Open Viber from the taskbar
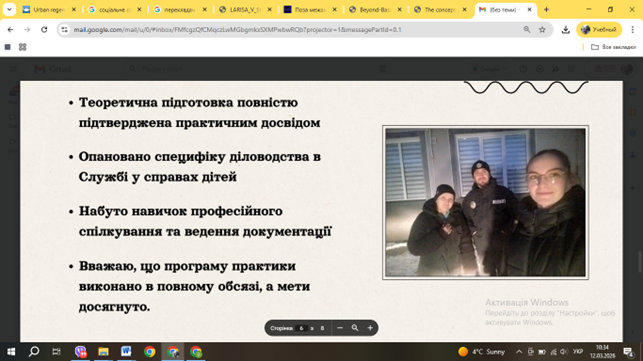Screen dimensions: 643x361 coord(80,352)
